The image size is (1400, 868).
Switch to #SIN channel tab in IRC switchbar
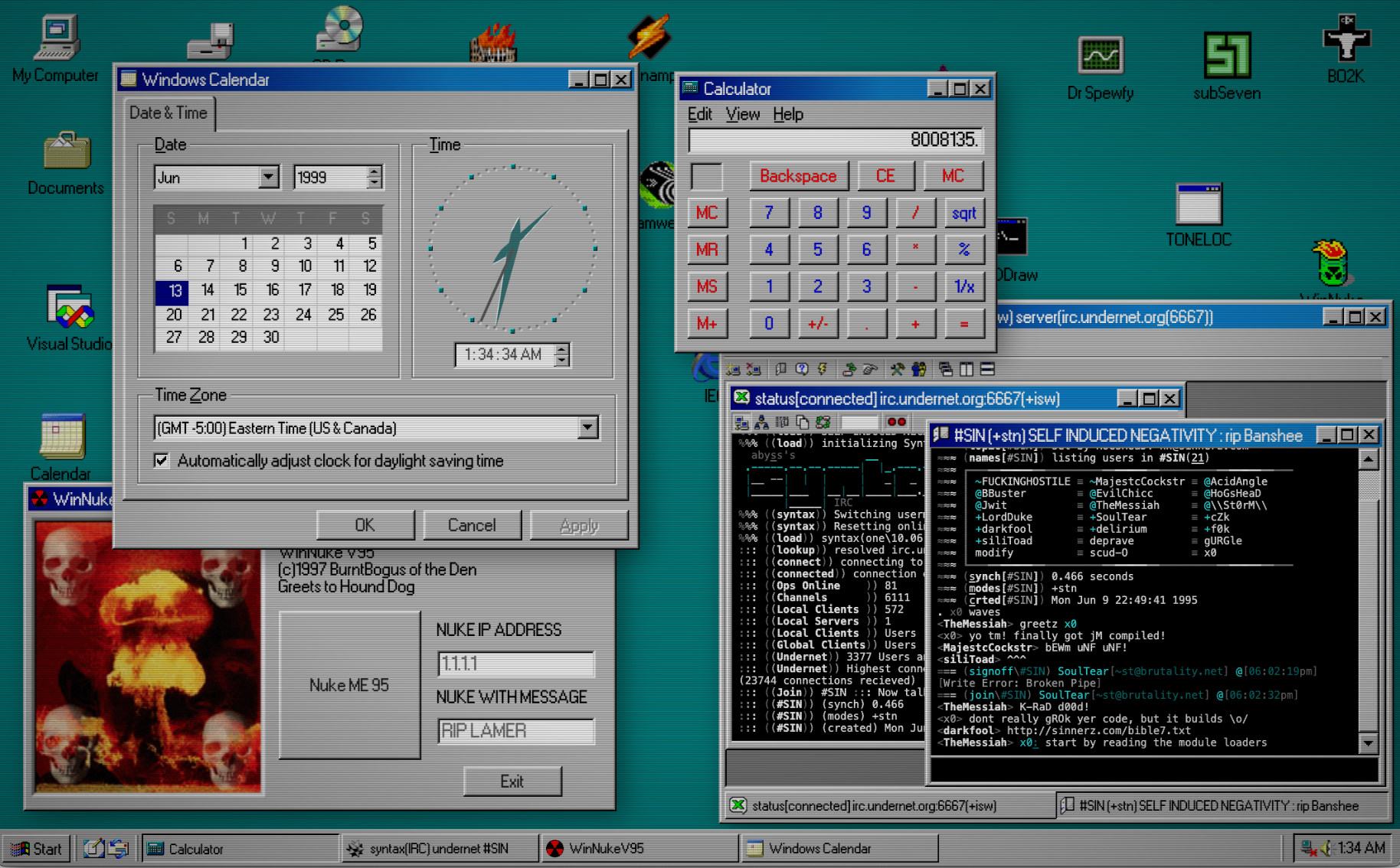[x=1221, y=805]
